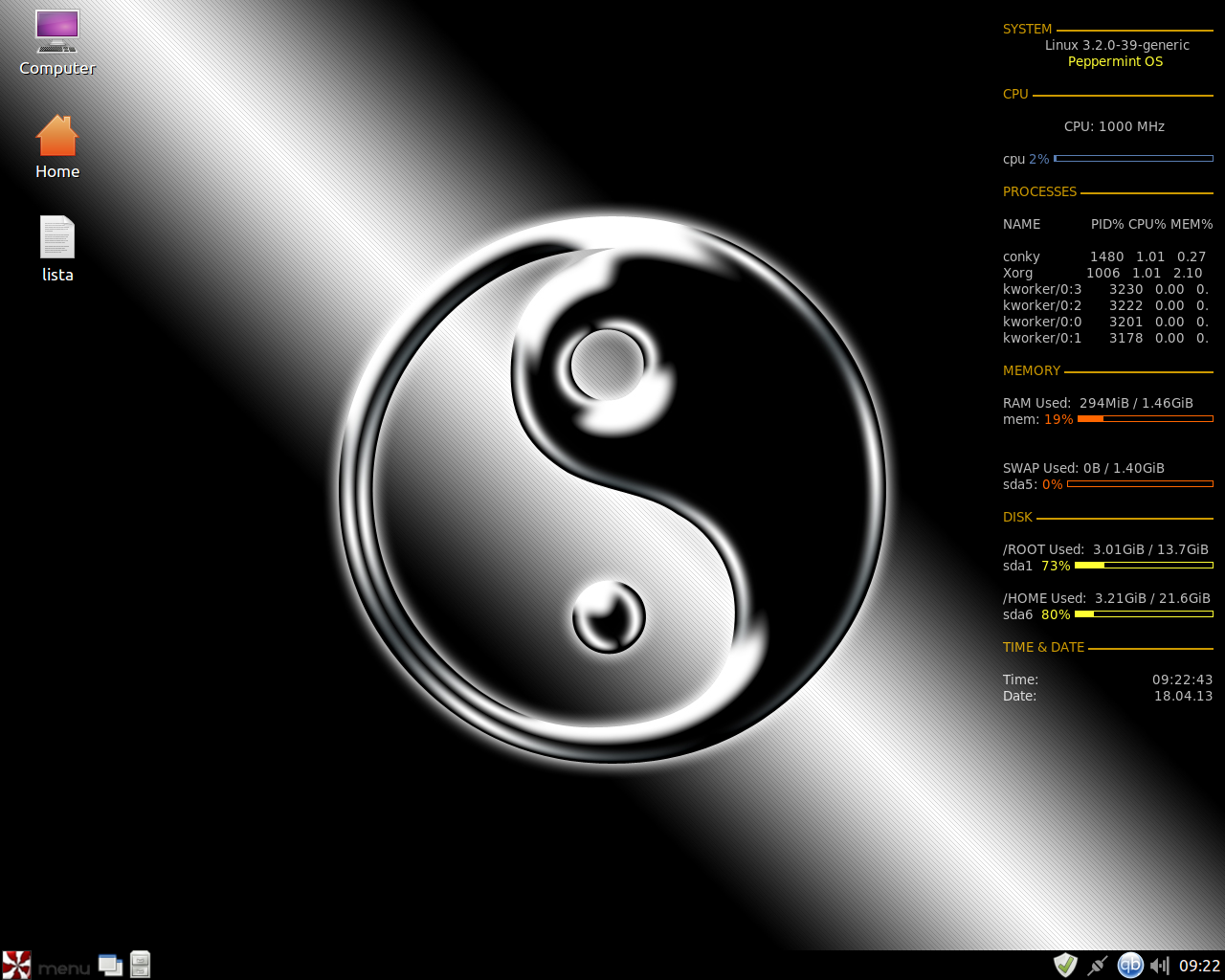The width and height of the screenshot is (1225, 980).
Task: Click the network connection tray icon
Action: 1098,965
